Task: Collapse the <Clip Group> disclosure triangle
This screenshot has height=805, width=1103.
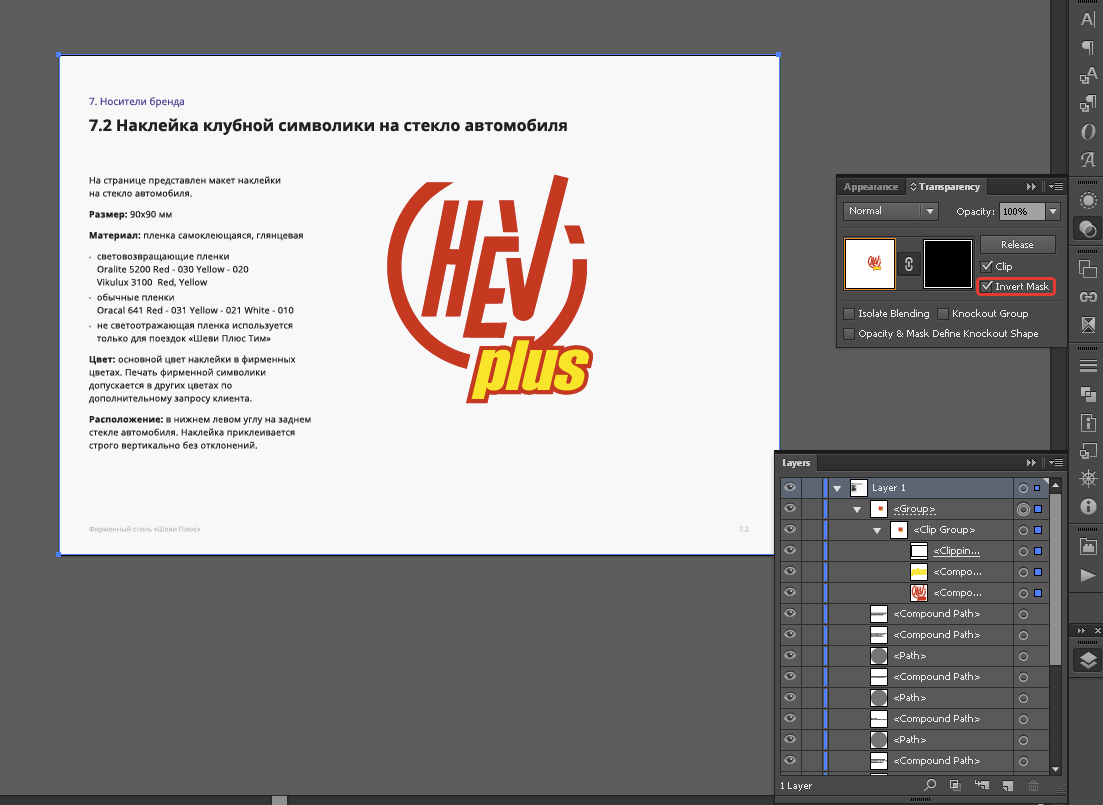Action: pos(876,530)
